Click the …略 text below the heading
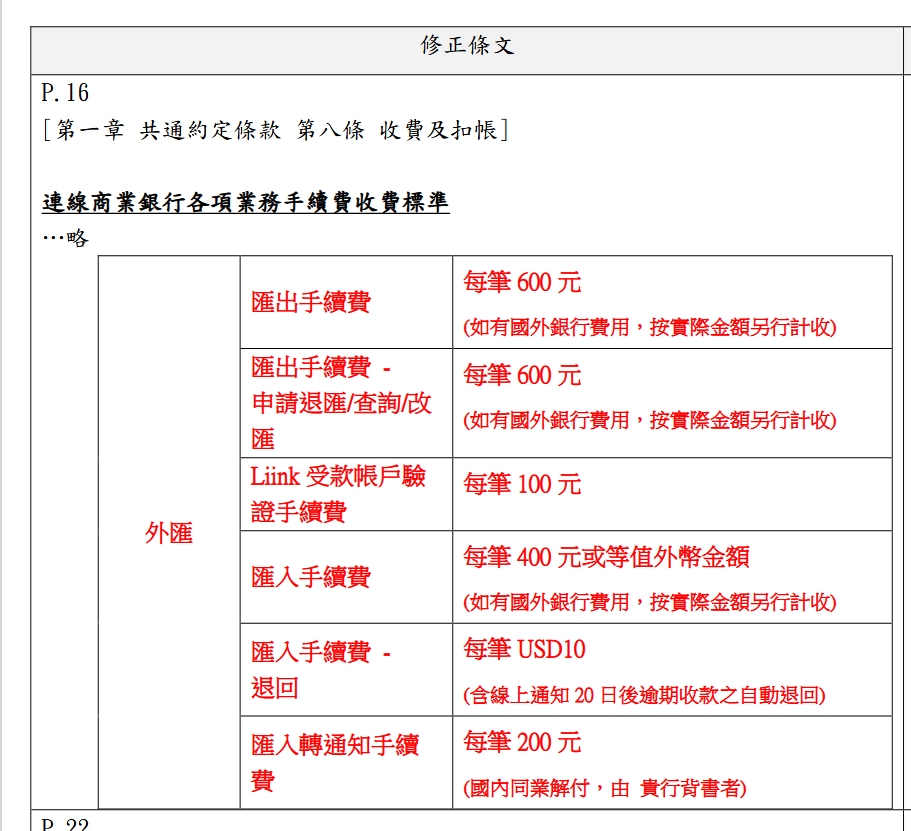This screenshot has width=911, height=831. (65, 238)
